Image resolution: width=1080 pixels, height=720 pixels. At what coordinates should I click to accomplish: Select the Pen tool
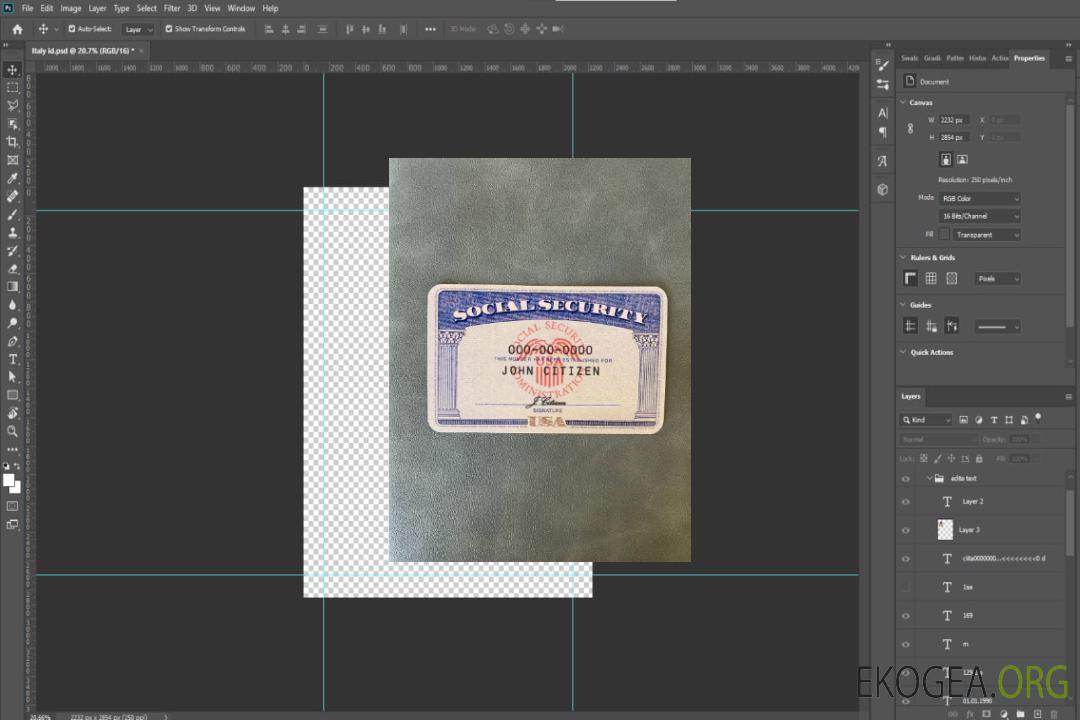pos(12,341)
